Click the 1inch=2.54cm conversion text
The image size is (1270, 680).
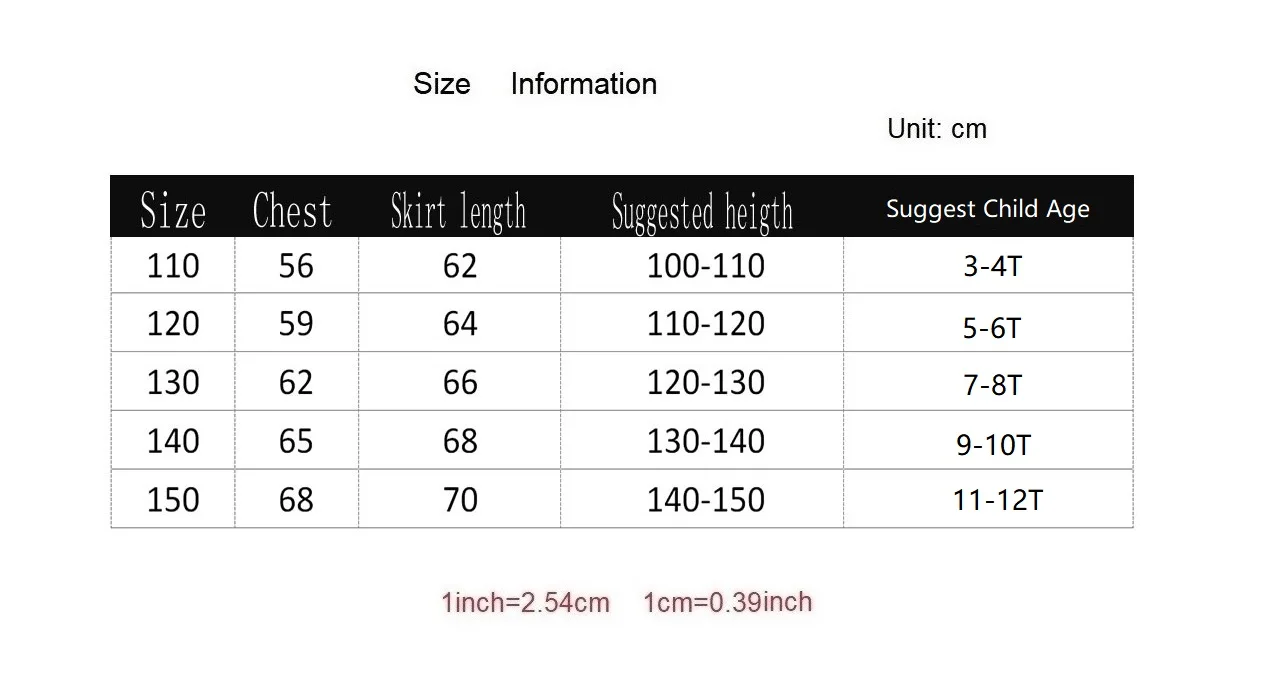pyautogui.click(x=525, y=602)
